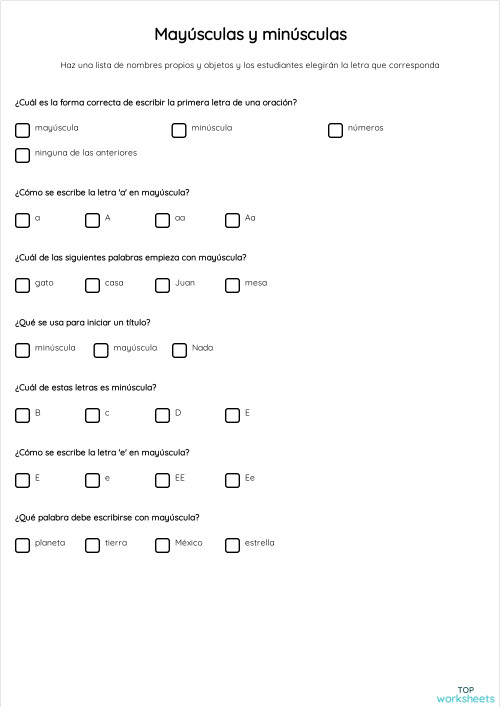Mark 'mayúscula' for starting a title
Screen dimensions: 500x707
[101, 350]
